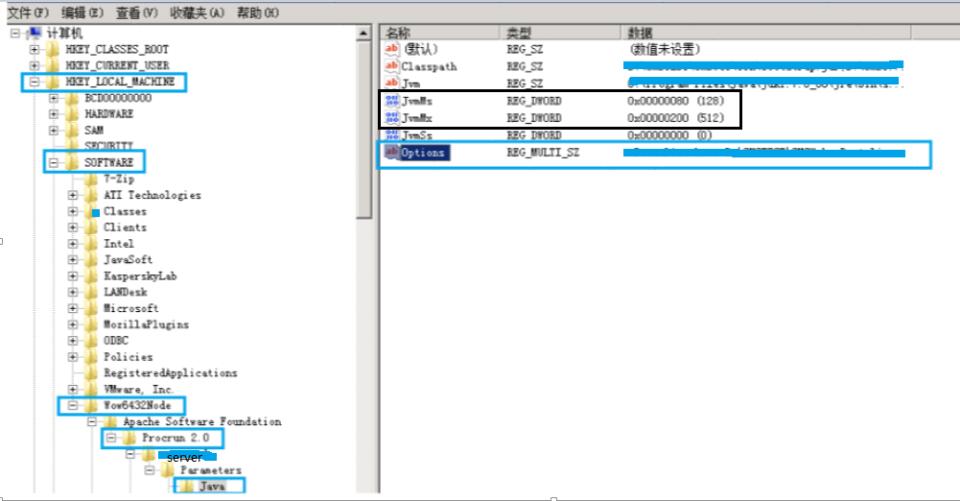Open the 收藏夹(A) menu
This screenshot has height=501, width=960.
(x=197, y=13)
